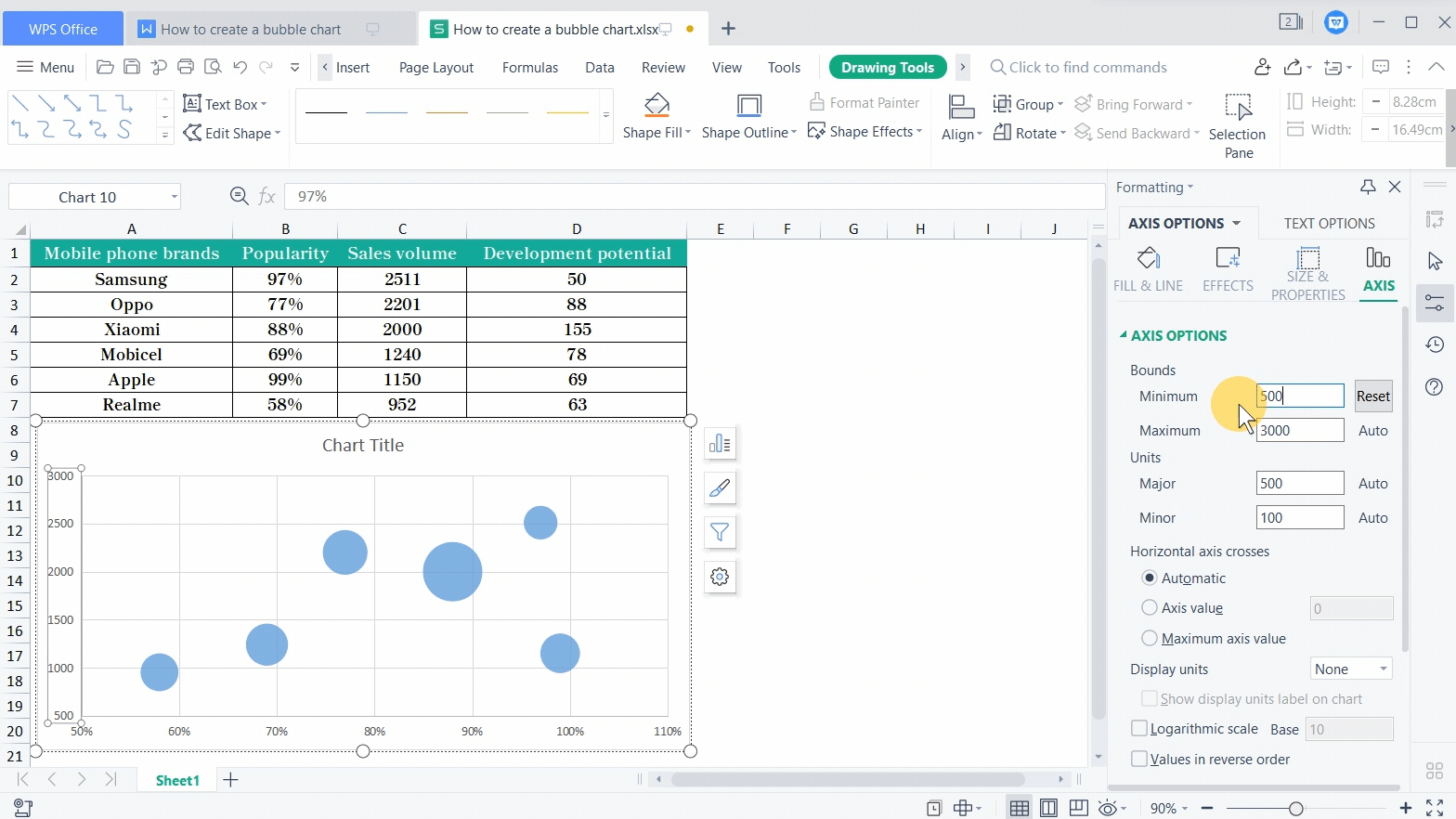Open the Display units None dropdown

(x=1351, y=669)
